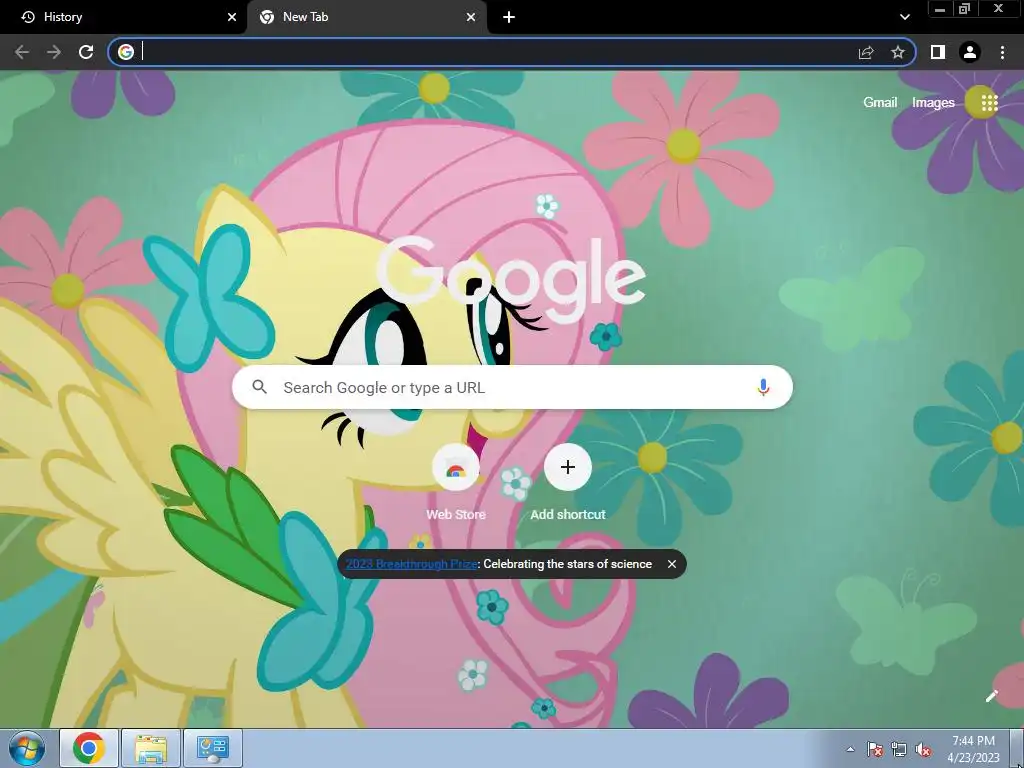The image size is (1024, 768).
Task: Close the New Tab tab
Action: pyautogui.click(x=471, y=17)
